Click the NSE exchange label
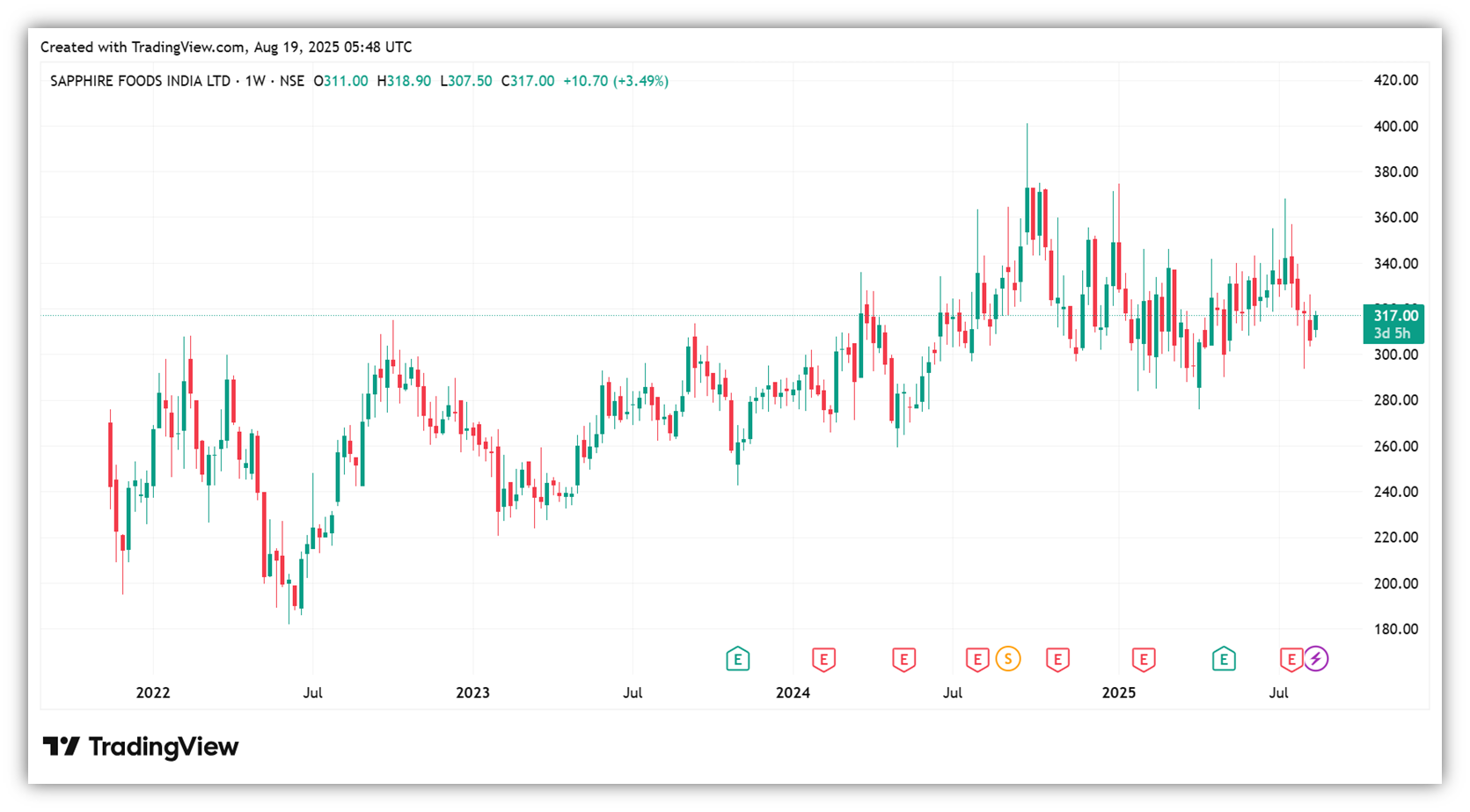The image size is (1470, 812). click(292, 81)
